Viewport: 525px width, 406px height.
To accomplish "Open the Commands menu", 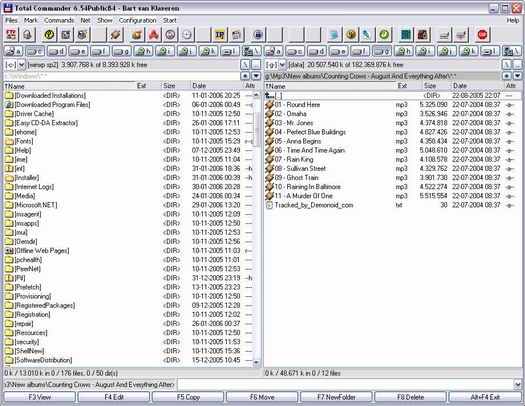I will click(59, 20).
